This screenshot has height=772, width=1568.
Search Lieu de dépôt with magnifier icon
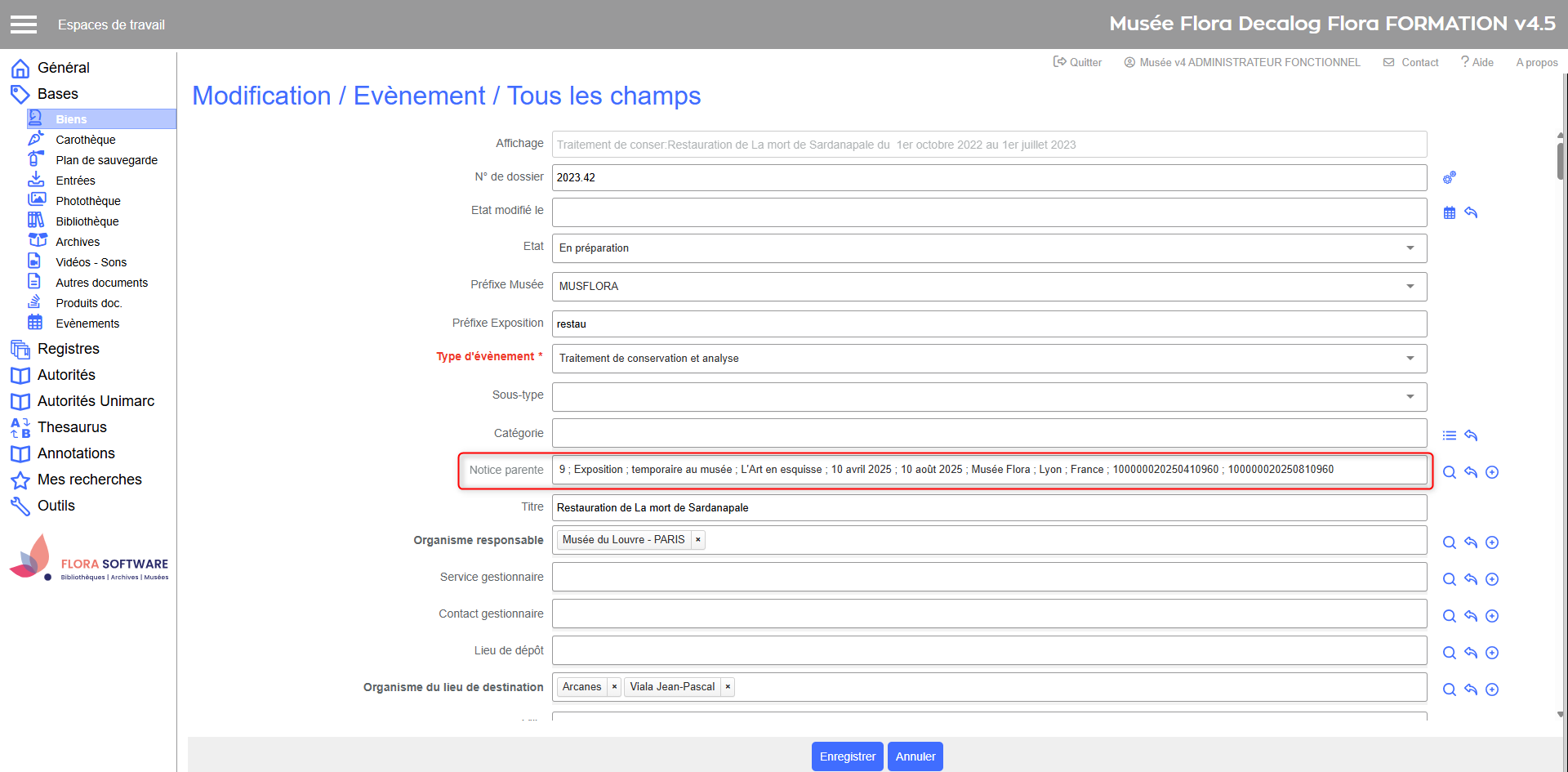pos(1449,653)
